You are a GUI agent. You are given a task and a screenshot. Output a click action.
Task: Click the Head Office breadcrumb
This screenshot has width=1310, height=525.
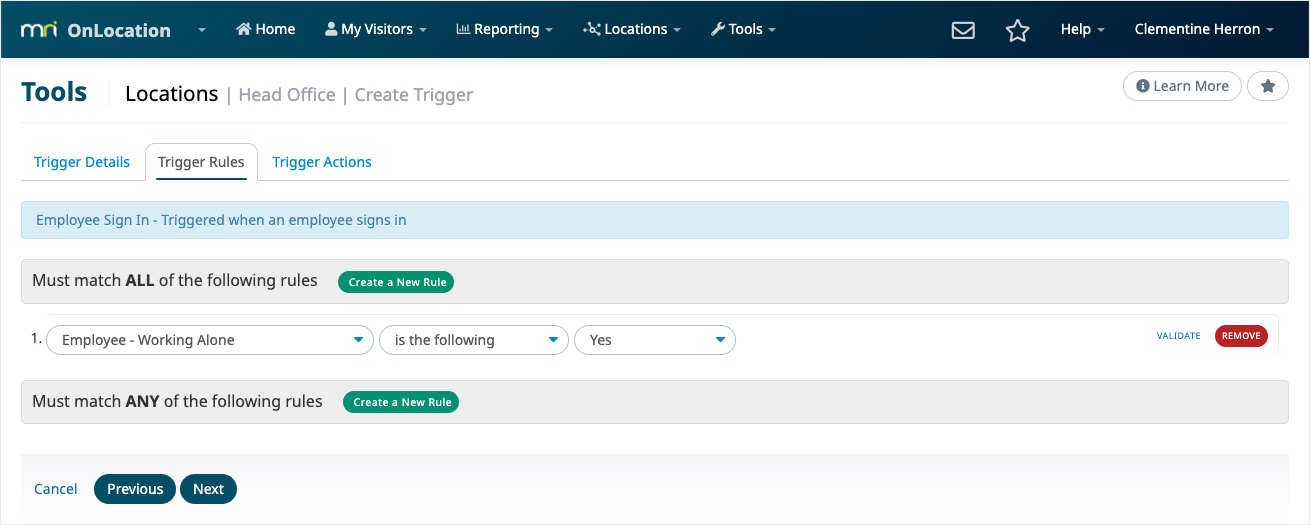click(287, 95)
